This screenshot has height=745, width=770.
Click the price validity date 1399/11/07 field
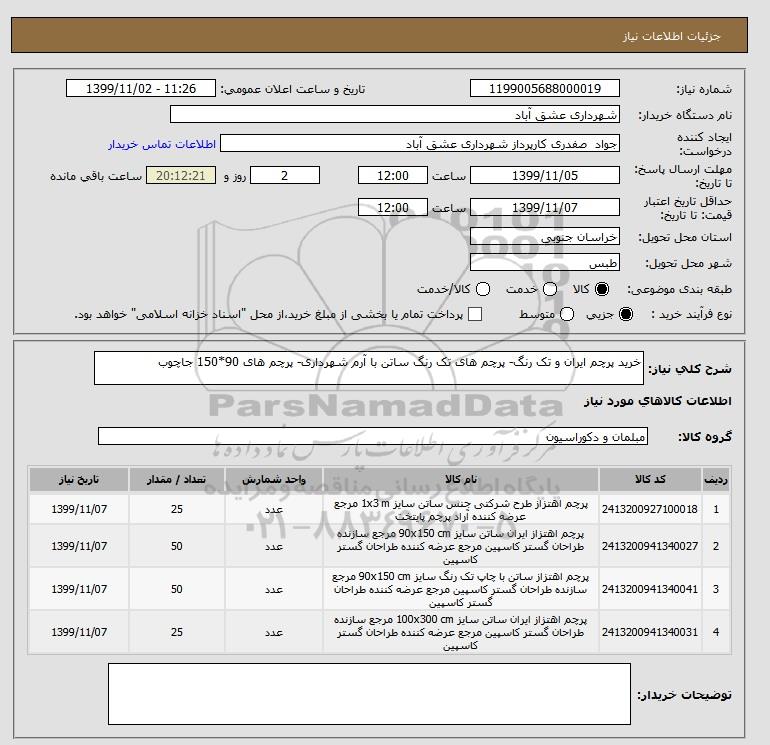(545, 207)
